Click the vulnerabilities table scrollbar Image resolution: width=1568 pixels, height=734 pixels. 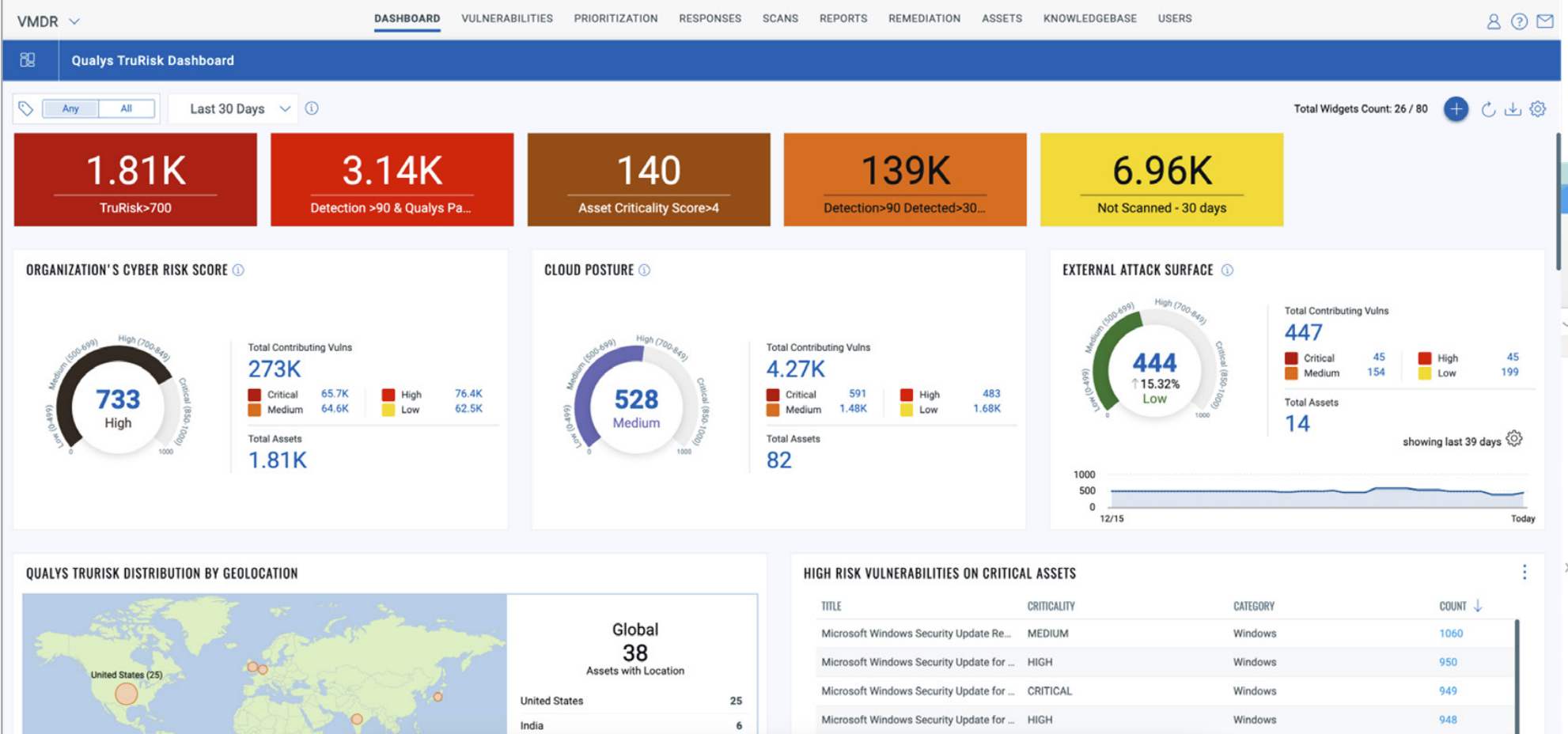click(1517, 676)
